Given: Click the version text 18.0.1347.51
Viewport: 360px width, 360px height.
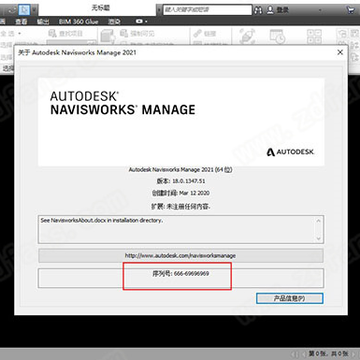Looking at the screenshot, I should tap(181, 181).
